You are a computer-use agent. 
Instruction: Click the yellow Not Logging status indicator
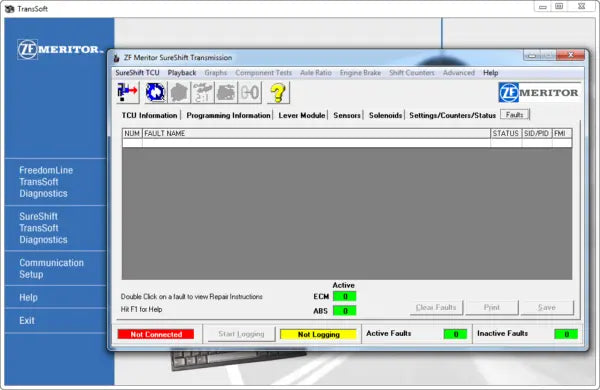click(x=318, y=334)
